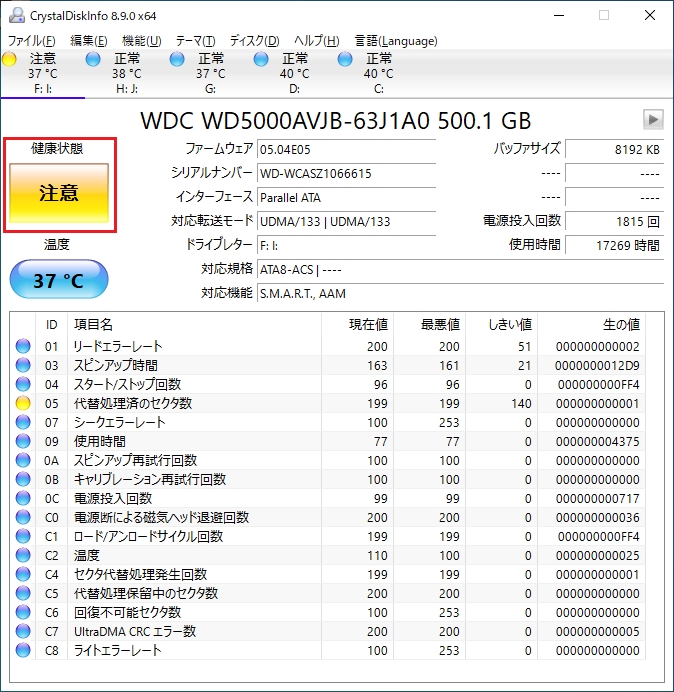Viewport: 674px width, 692px height.
Task: Select the 代替処理済のセクタ数 attribute name
Action: point(133,403)
